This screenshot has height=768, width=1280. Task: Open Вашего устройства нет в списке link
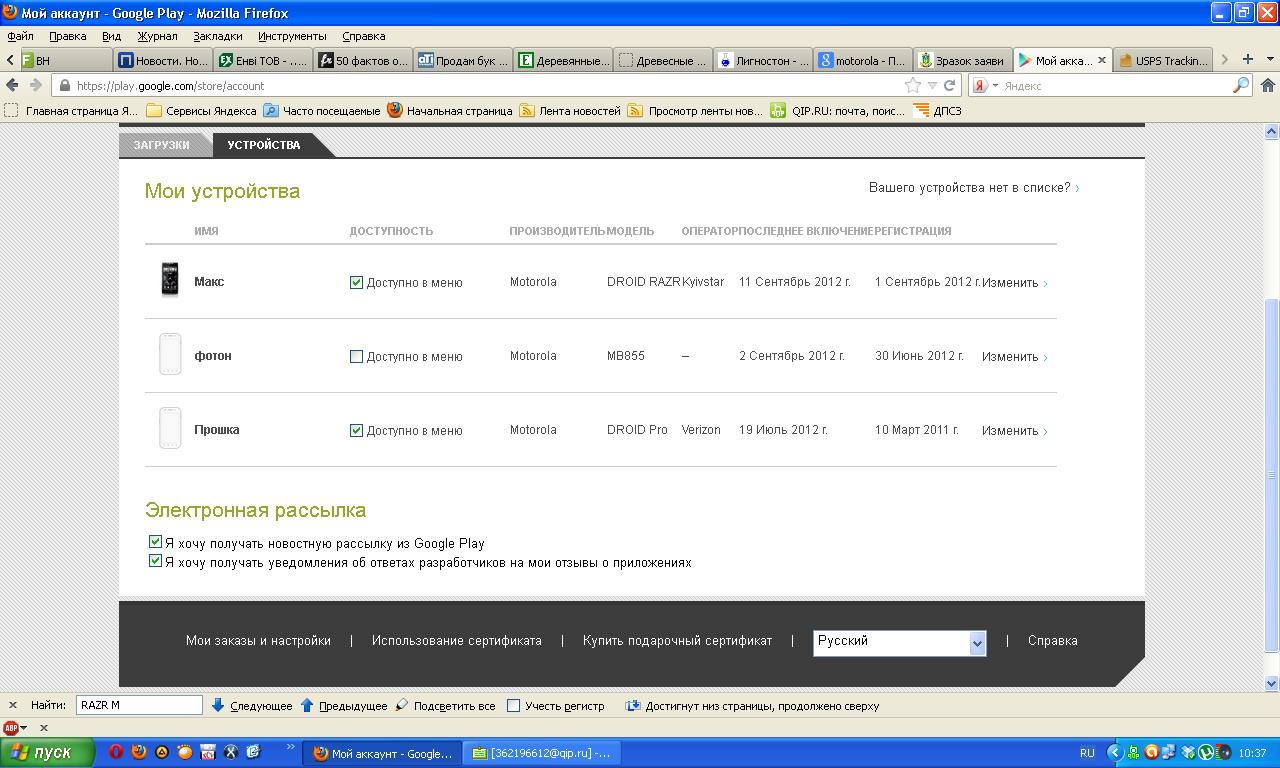pos(973,188)
